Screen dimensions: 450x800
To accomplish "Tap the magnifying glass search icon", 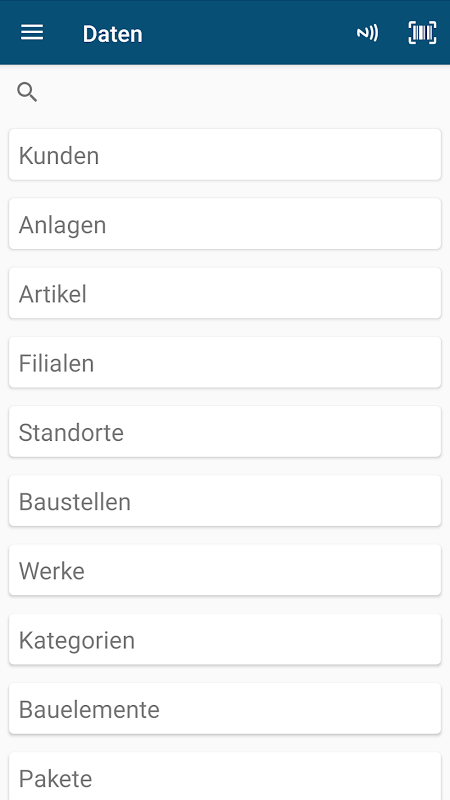I will tap(27, 92).
